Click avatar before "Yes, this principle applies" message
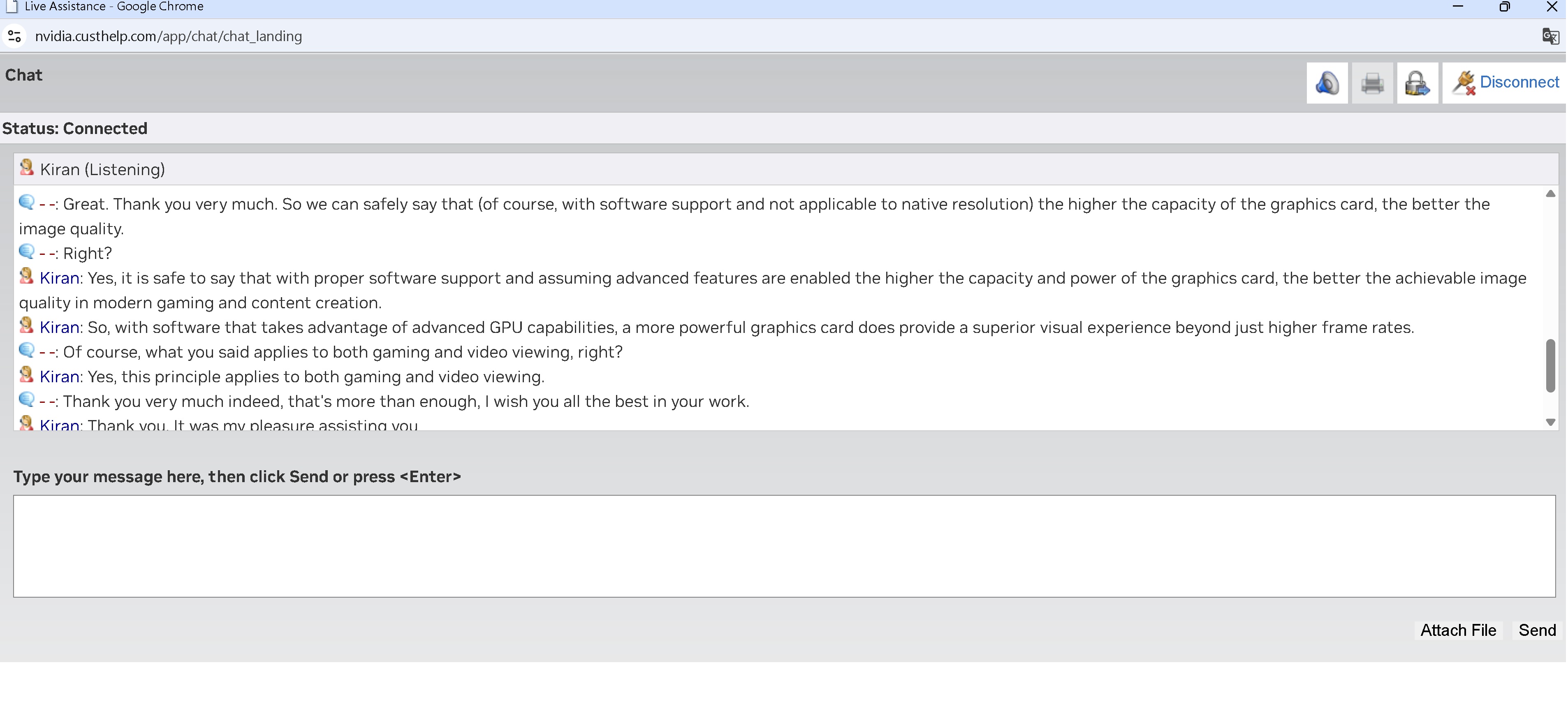The width and height of the screenshot is (1568, 716). [26, 375]
